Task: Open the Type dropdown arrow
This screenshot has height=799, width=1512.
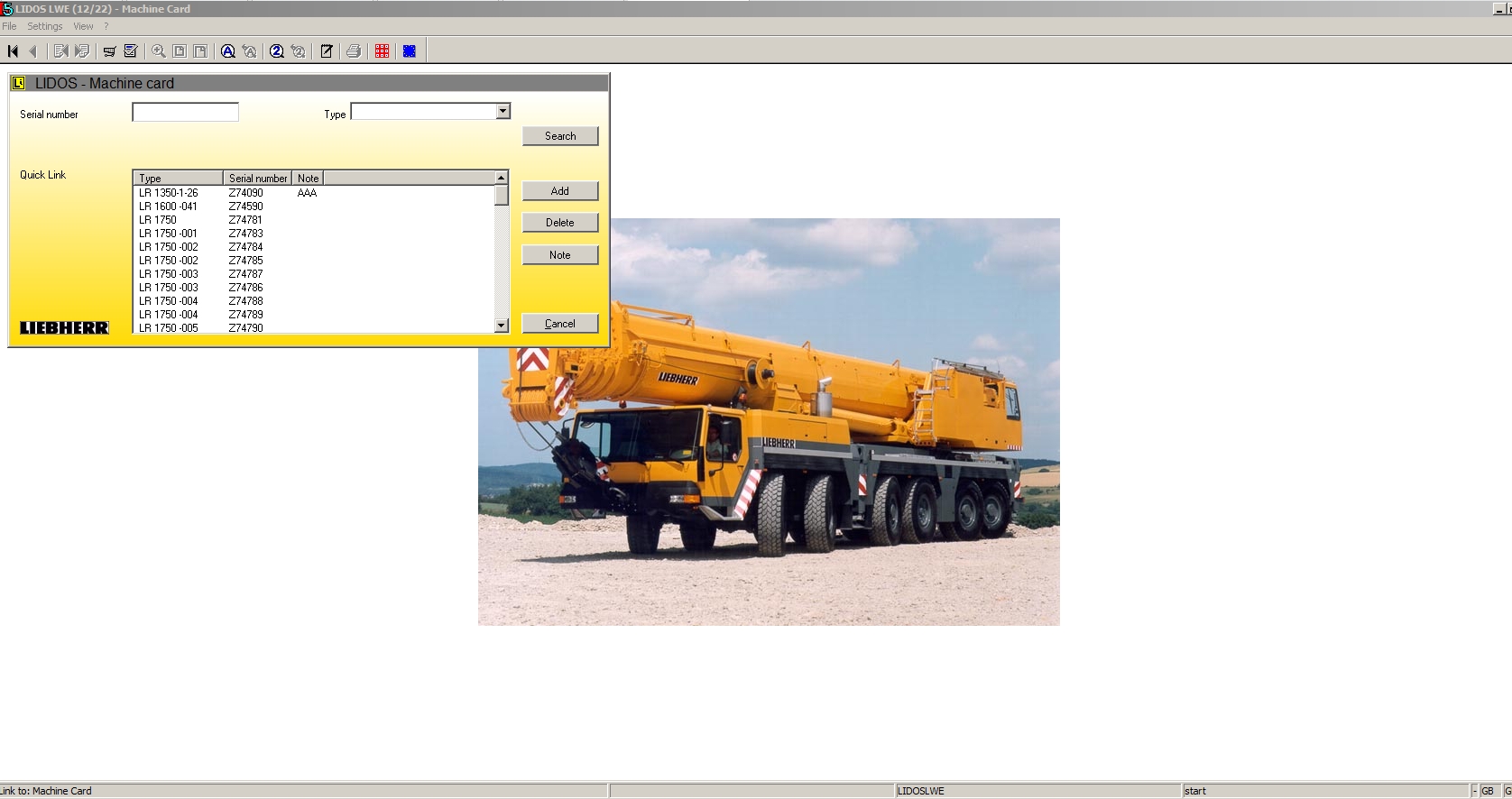Action: 503,111
